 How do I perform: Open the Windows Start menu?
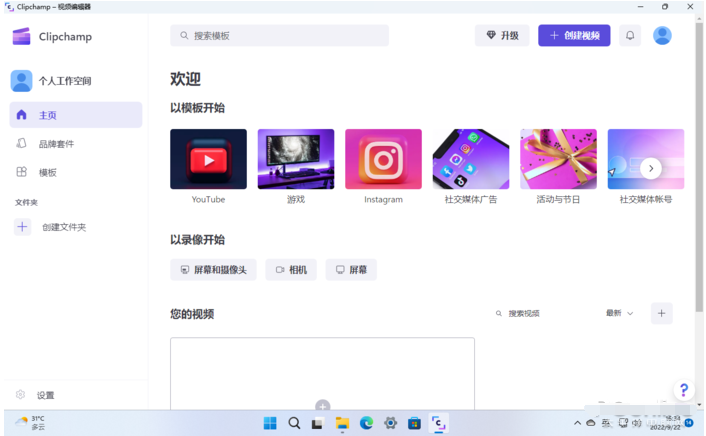270,423
